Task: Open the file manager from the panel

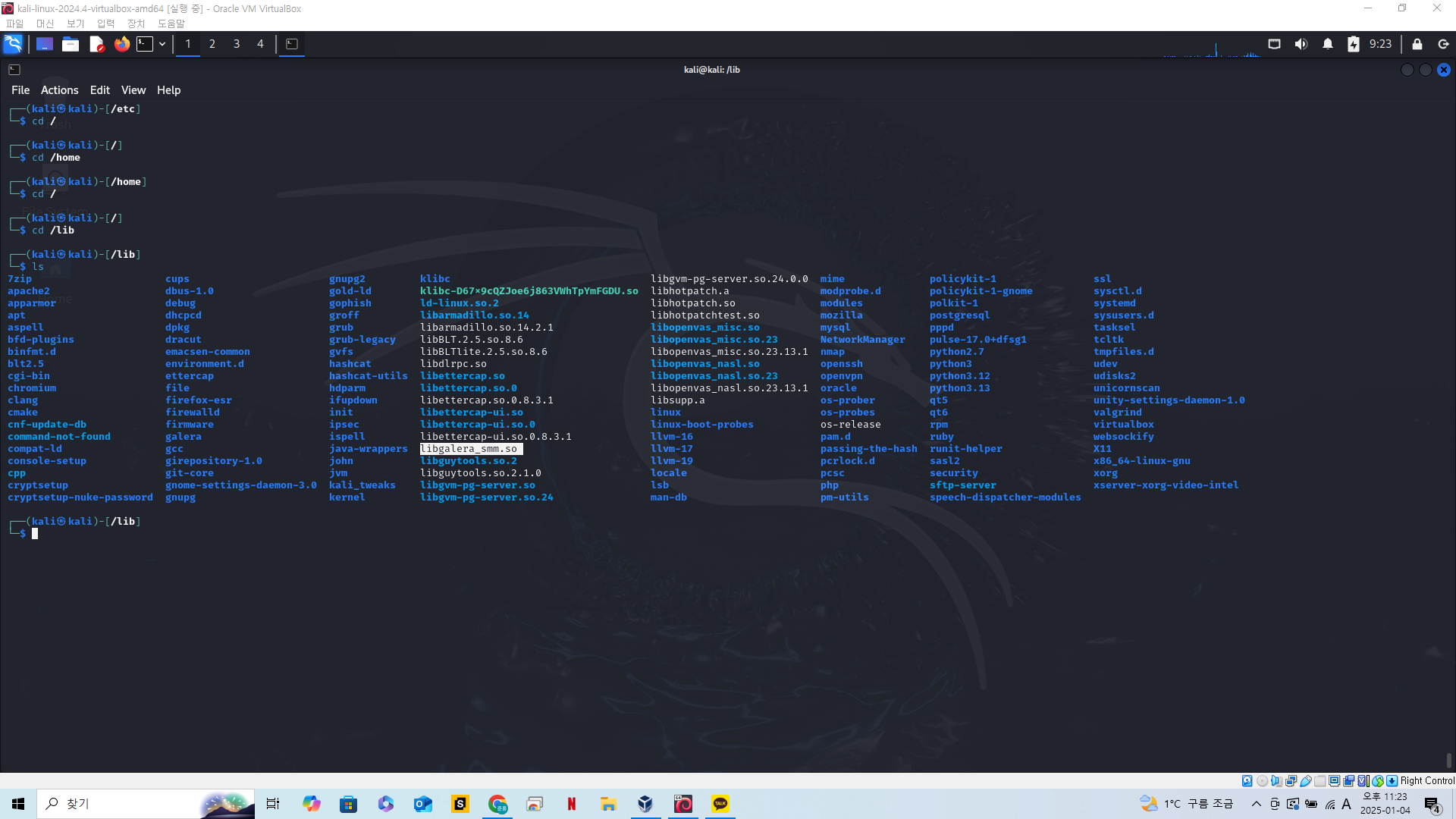Action: click(x=71, y=44)
